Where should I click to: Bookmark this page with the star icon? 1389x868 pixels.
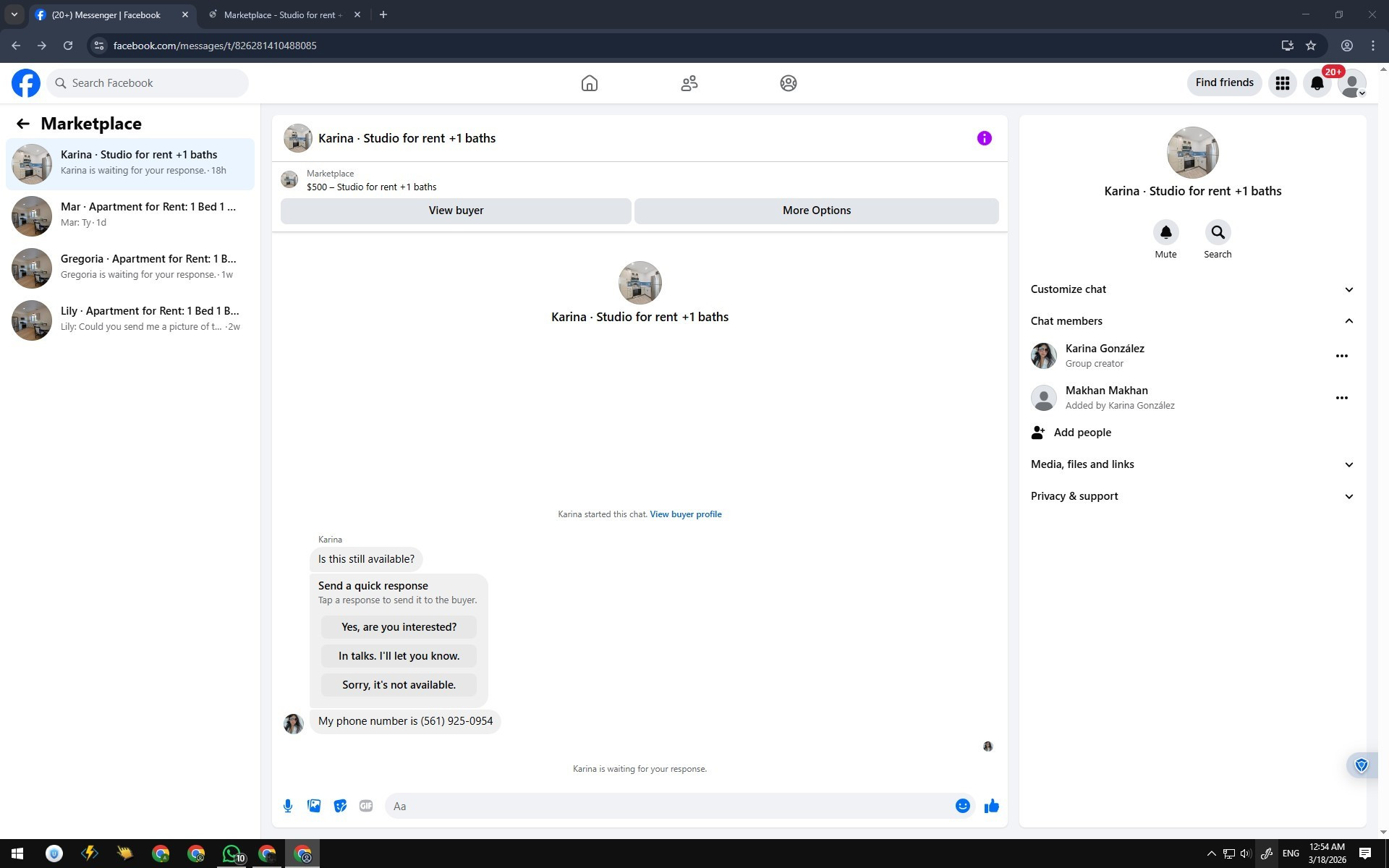(1311, 46)
